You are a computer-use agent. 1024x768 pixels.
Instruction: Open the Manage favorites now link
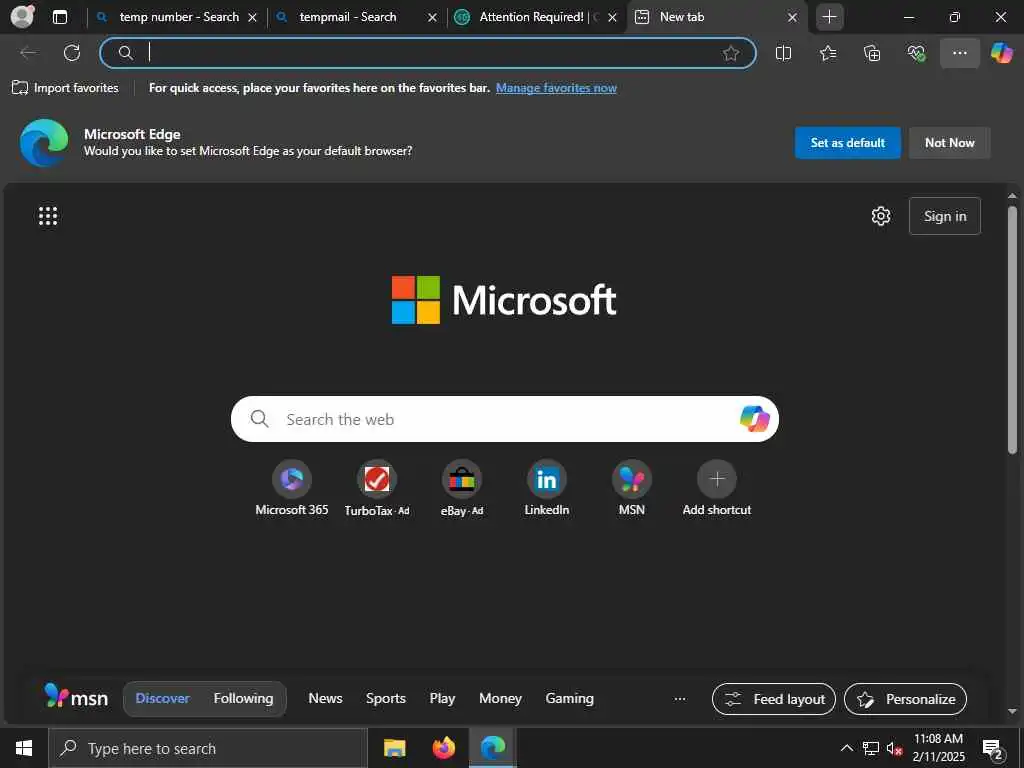(556, 88)
